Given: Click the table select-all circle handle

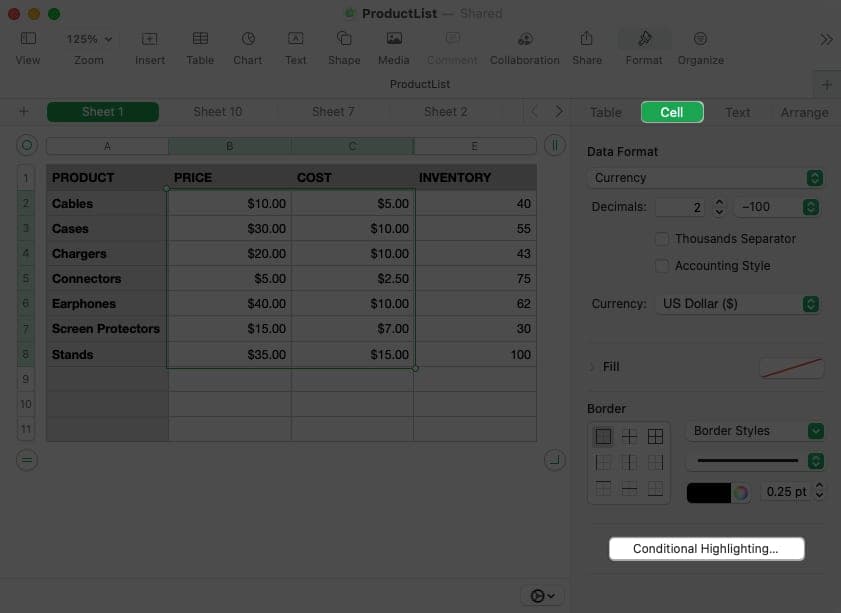Looking at the screenshot, I should click(27, 145).
